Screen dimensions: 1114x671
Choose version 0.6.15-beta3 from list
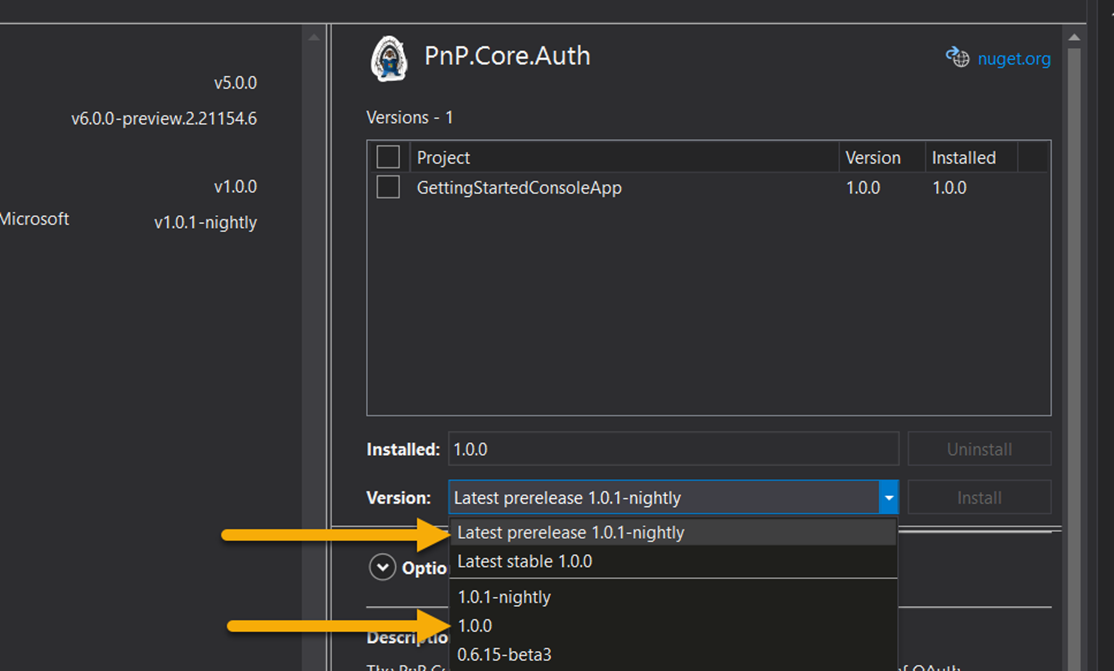[505, 655]
